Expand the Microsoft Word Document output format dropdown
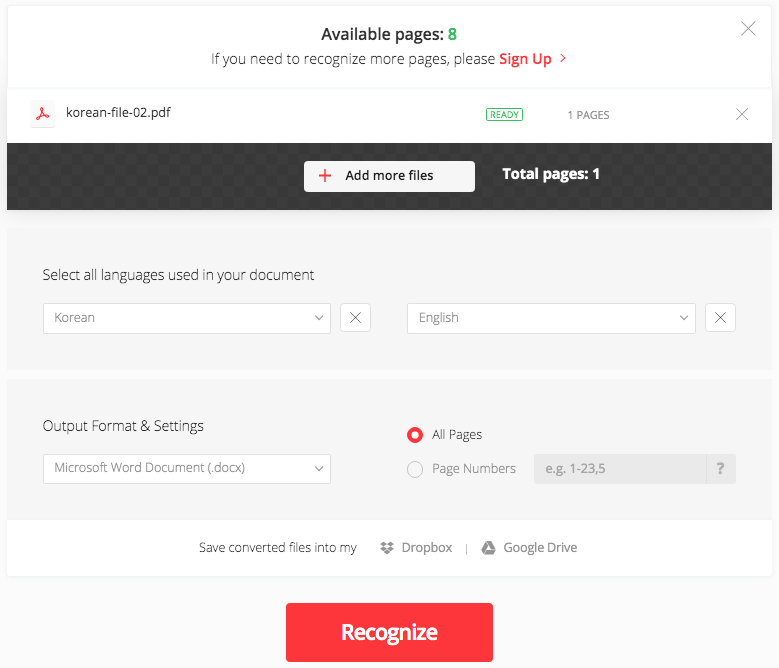This screenshot has width=779, height=668. (x=186, y=468)
